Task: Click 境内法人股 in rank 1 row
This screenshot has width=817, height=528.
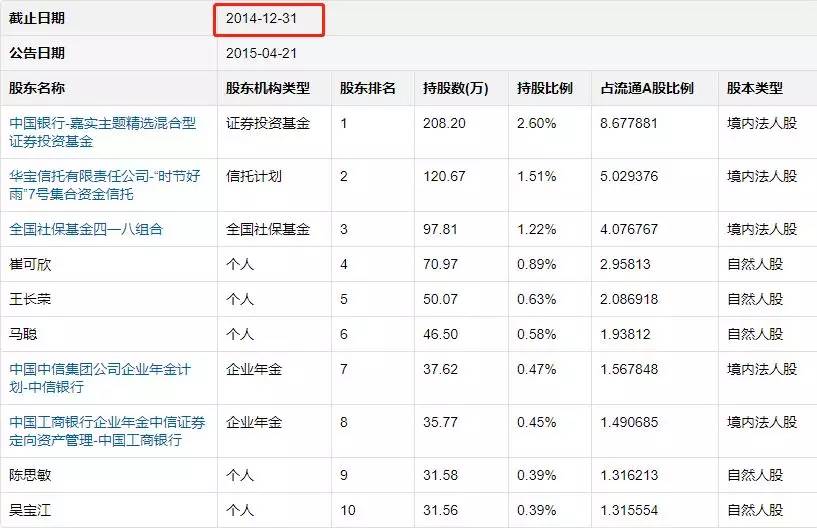Action: [x=762, y=124]
